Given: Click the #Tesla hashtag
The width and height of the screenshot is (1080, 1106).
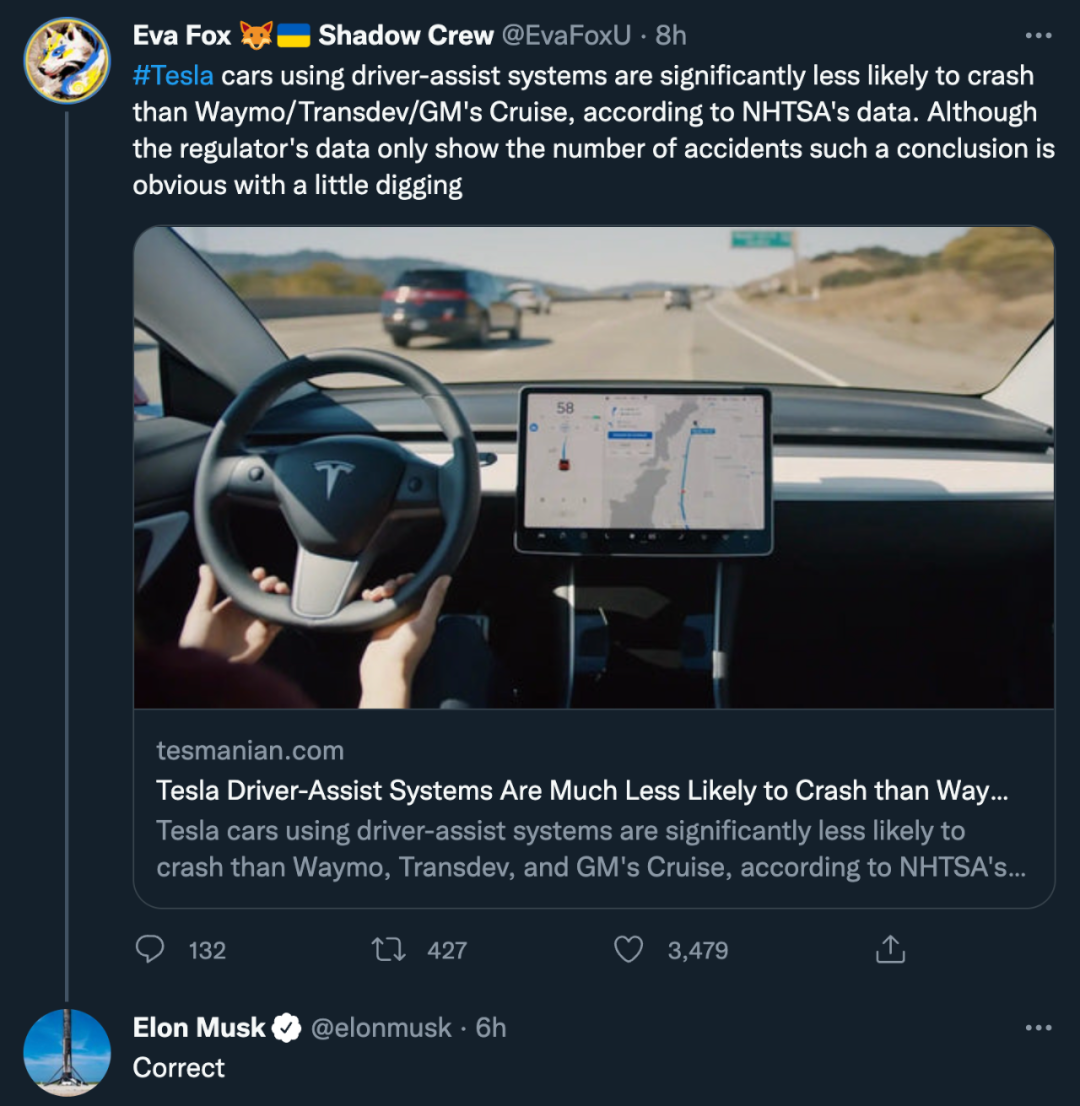Looking at the screenshot, I should coord(173,75).
